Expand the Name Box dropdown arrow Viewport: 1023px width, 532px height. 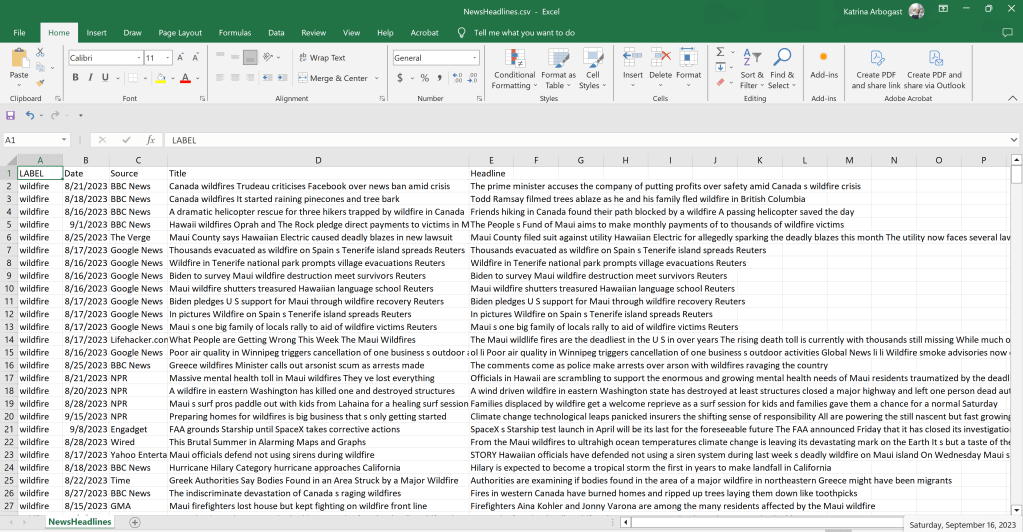[x=64, y=140]
